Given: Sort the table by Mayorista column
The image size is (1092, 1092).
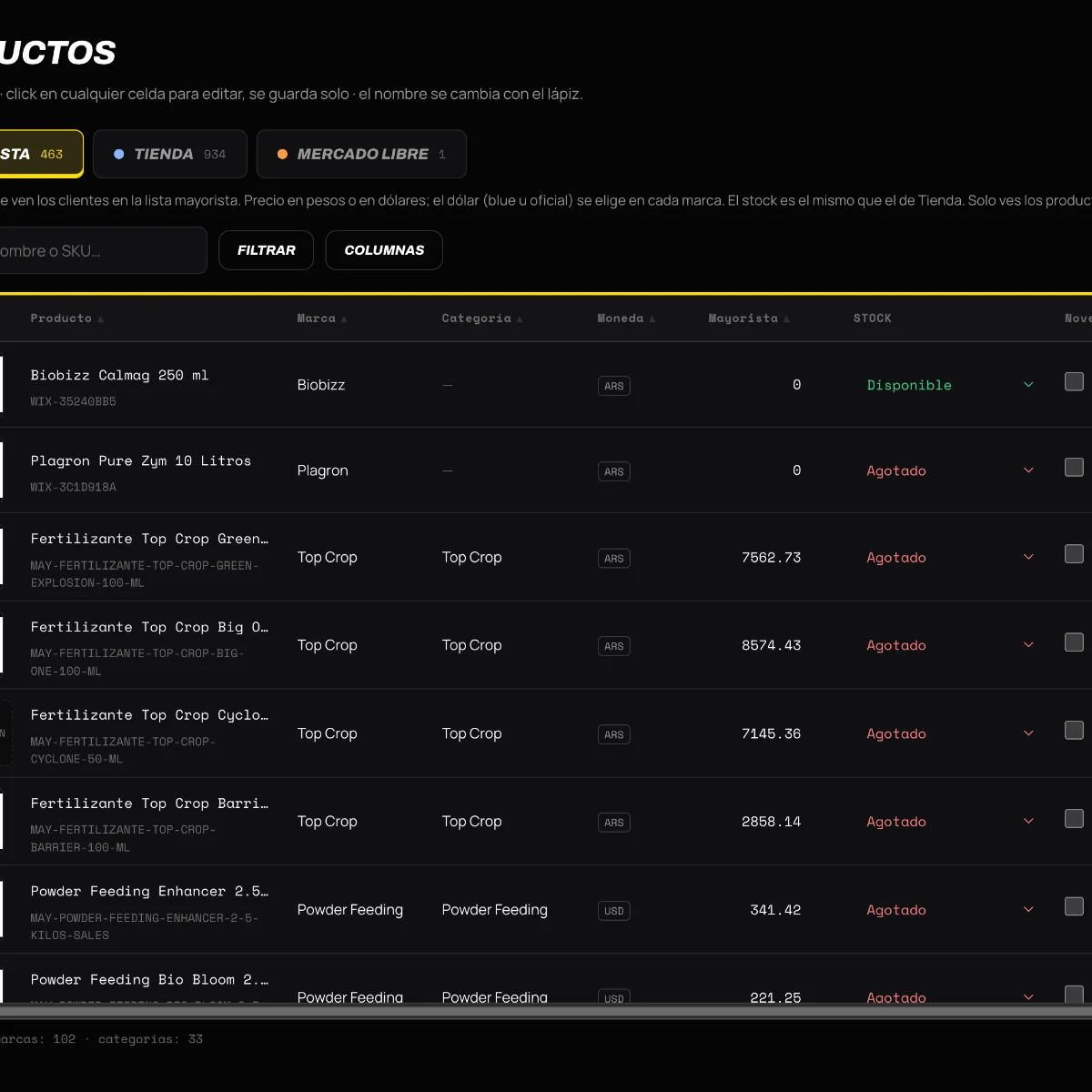Looking at the screenshot, I should coord(749,318).
